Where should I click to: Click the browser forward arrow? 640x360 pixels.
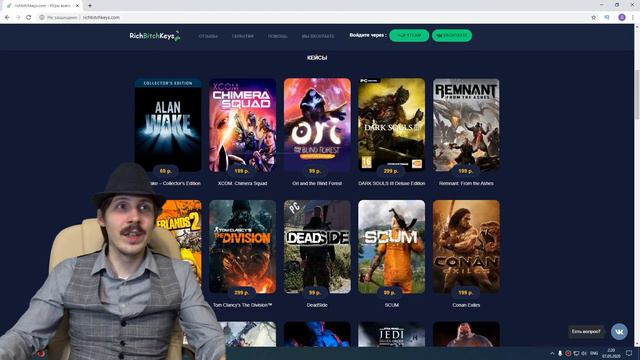(18, 18)
